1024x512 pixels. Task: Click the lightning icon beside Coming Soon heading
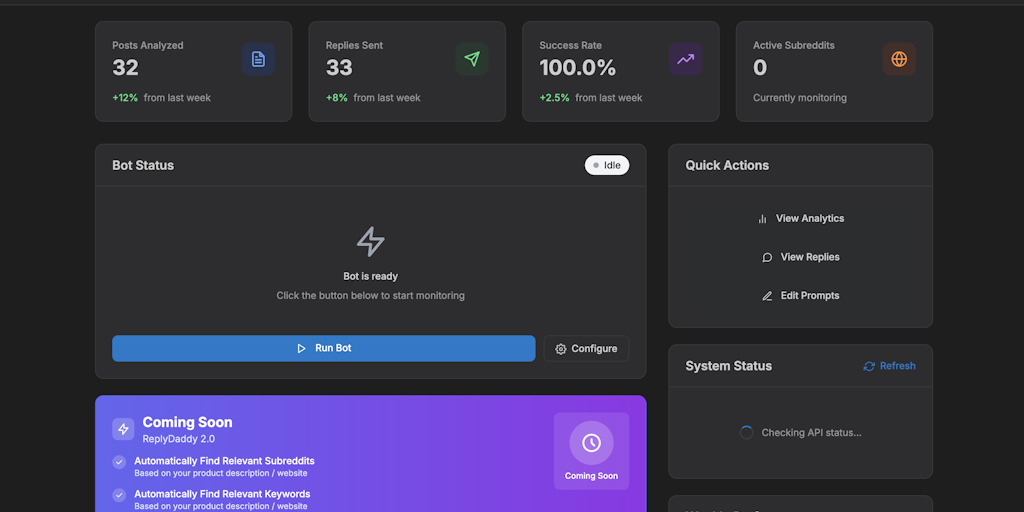[x=123, y=429]
